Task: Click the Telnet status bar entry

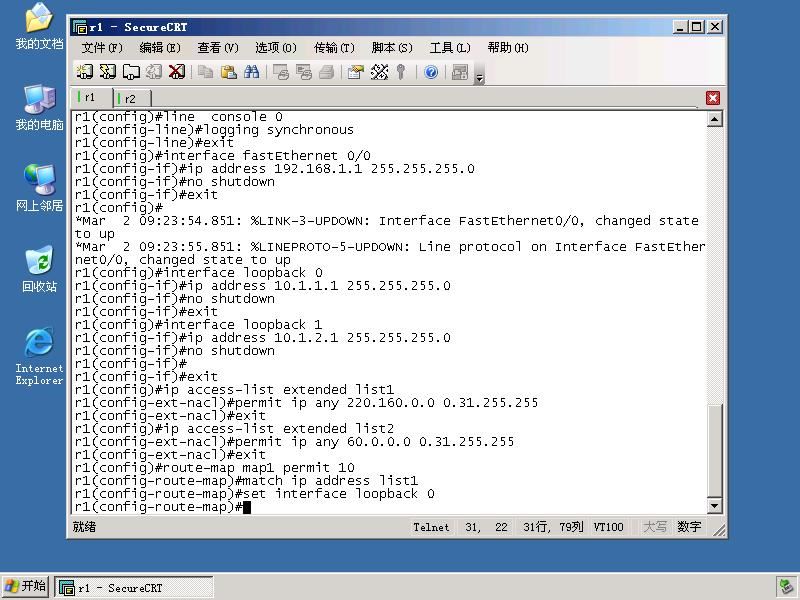Action: 431,527
